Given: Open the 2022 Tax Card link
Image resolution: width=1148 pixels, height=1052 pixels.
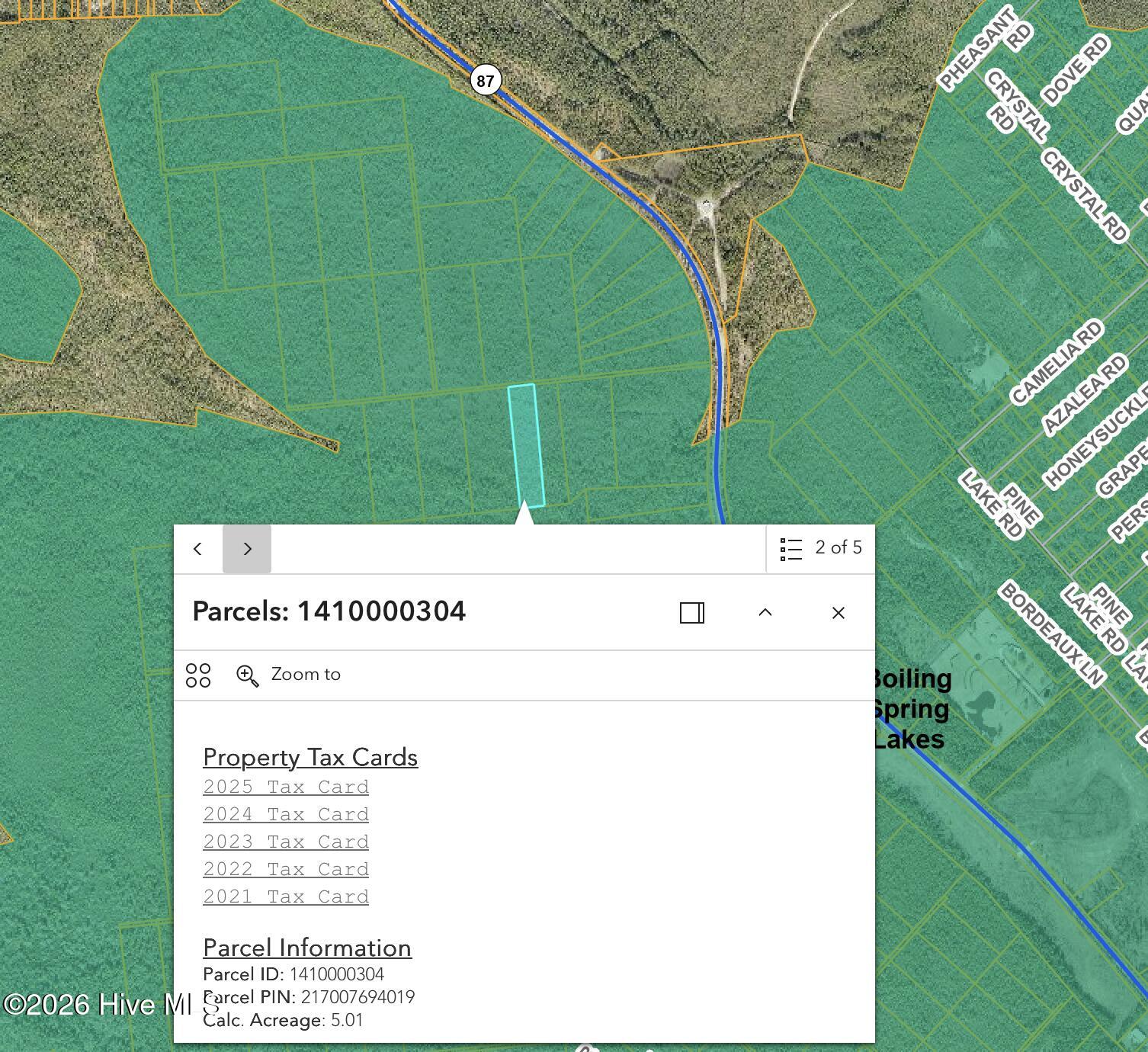Looking at the screenshot, I should point(286,869).
